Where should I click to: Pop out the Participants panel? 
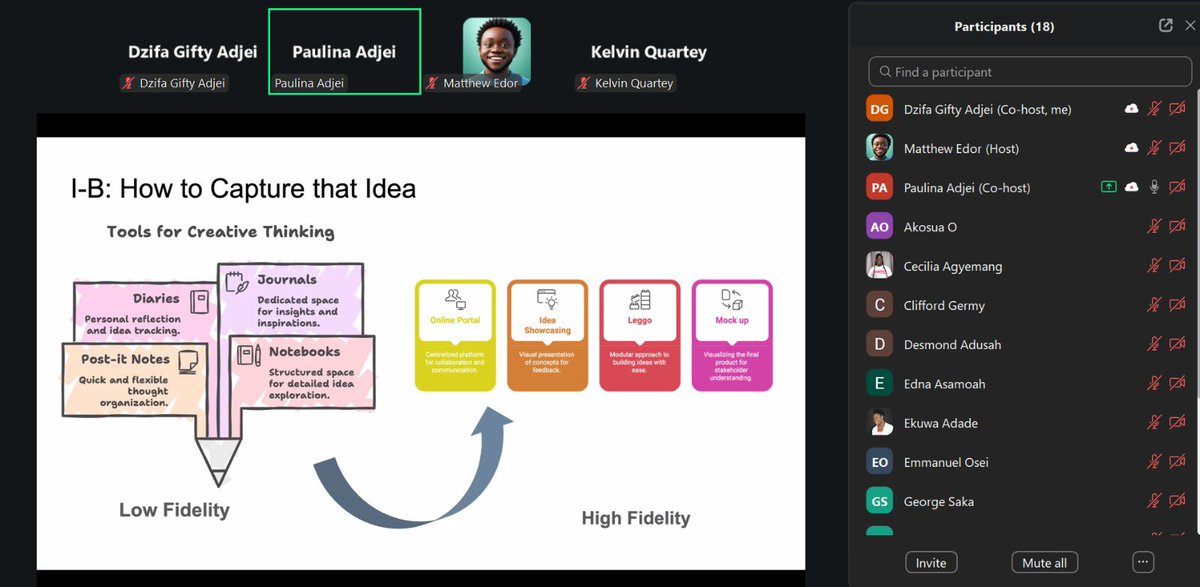point(1166,26)
